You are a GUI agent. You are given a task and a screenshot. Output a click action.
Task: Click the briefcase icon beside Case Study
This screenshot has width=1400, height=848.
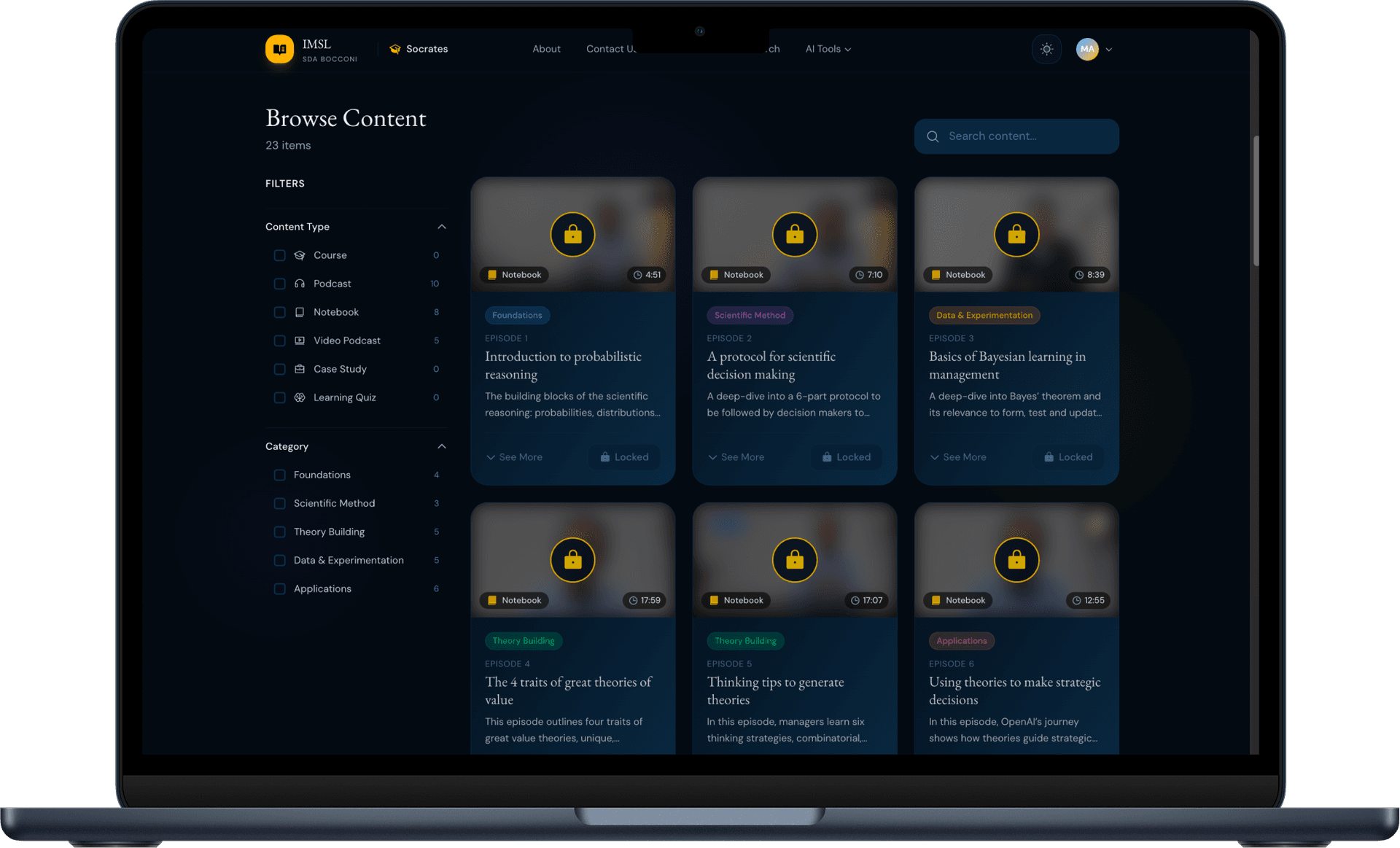(x=300, y=369)
